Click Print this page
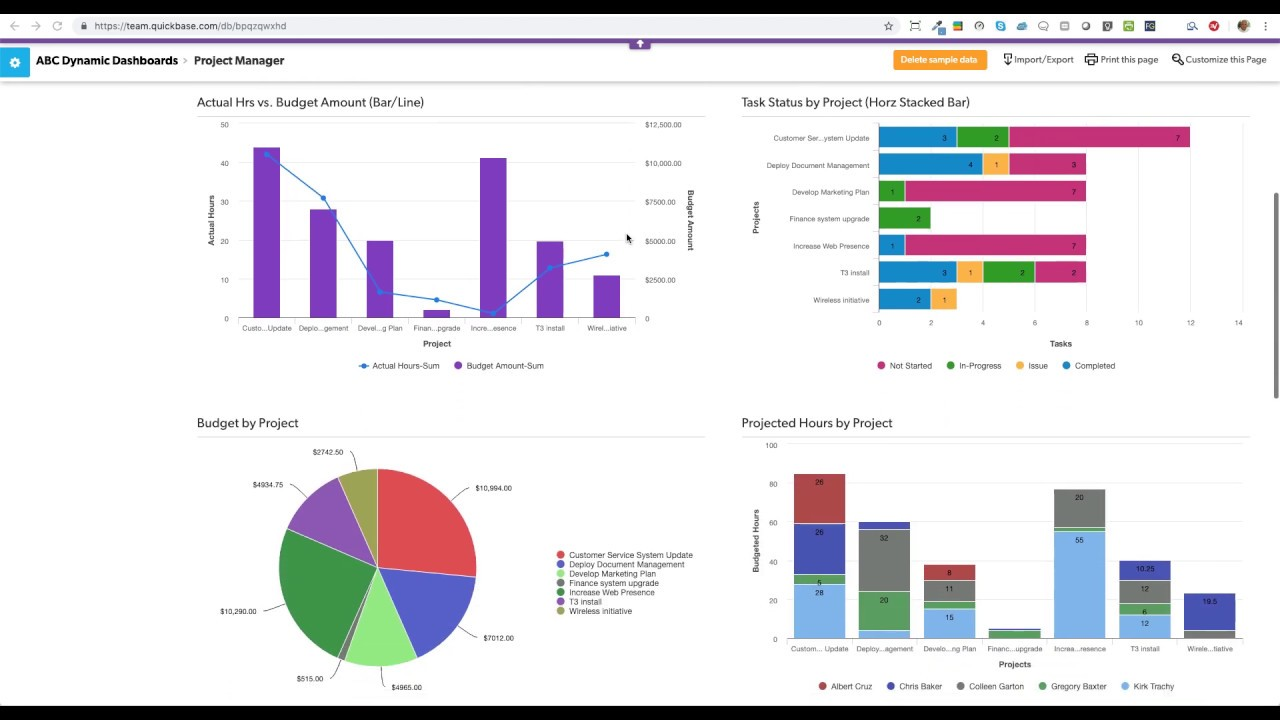The width and height of the screenshot is (1280, 720). 1121,60
